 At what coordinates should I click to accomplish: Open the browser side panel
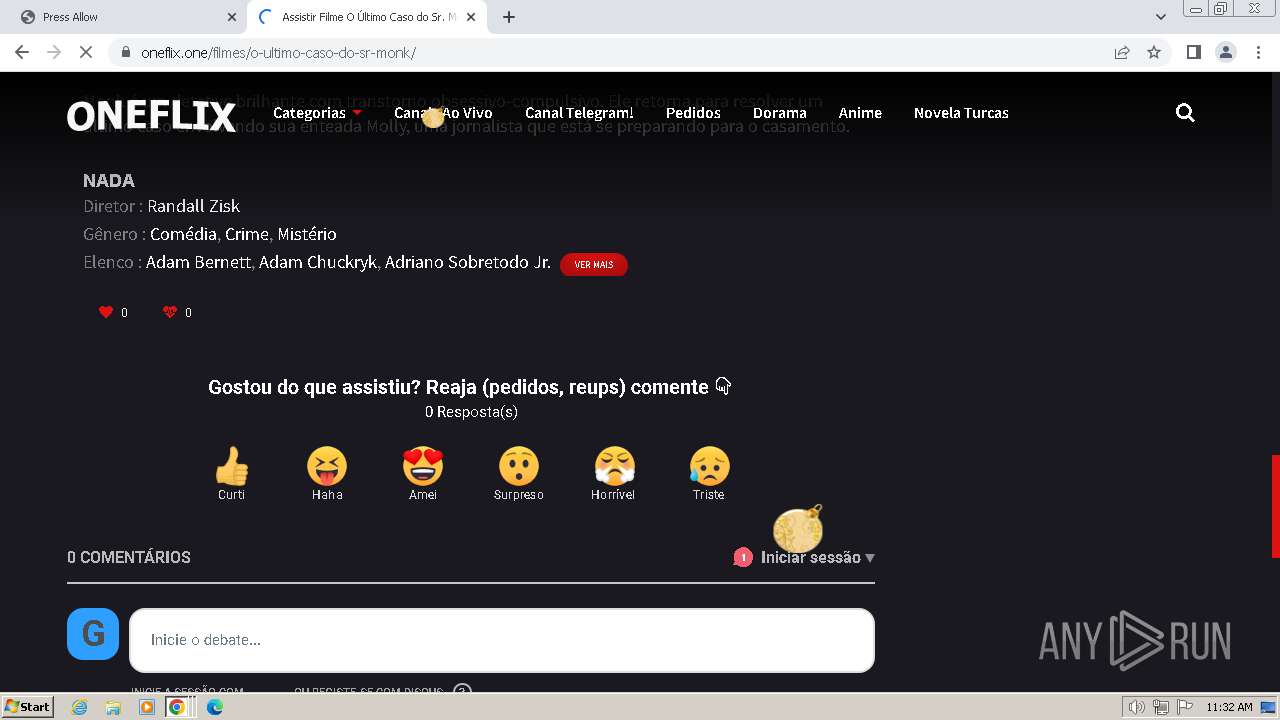click(x=1193, y=52)
